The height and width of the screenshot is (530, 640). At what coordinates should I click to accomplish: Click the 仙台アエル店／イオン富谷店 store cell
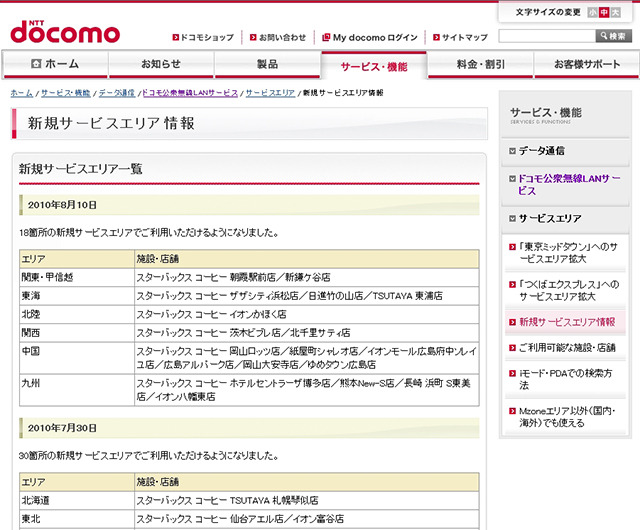click(x=307, y=519)
